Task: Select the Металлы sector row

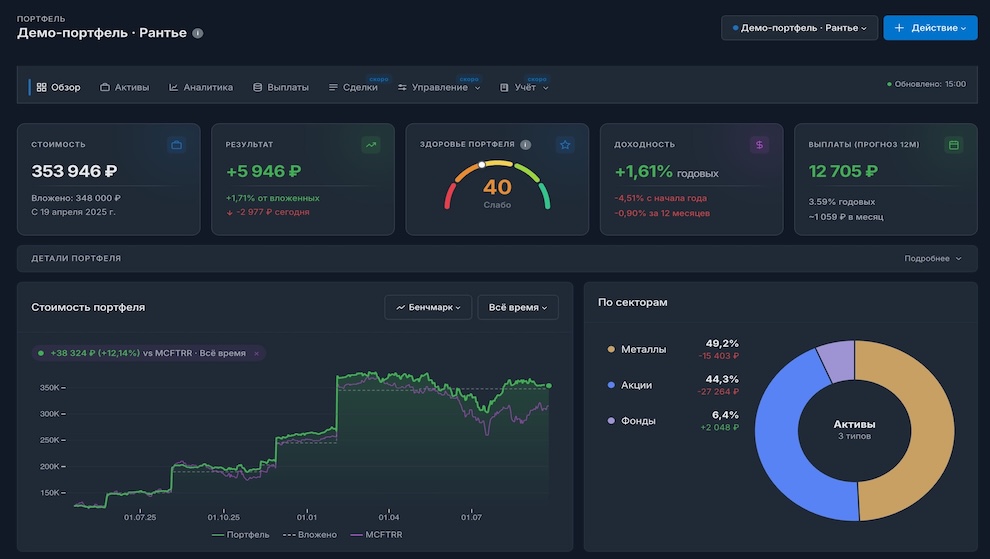Action: (672, 349)
